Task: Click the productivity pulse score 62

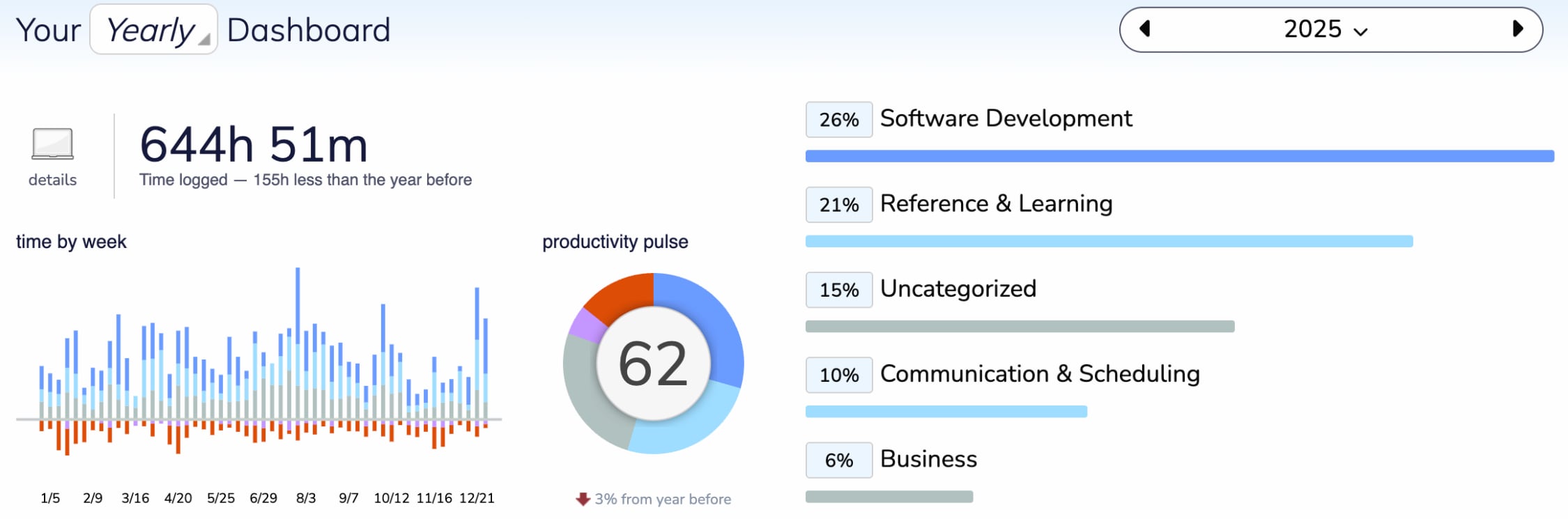Action: 653,364
